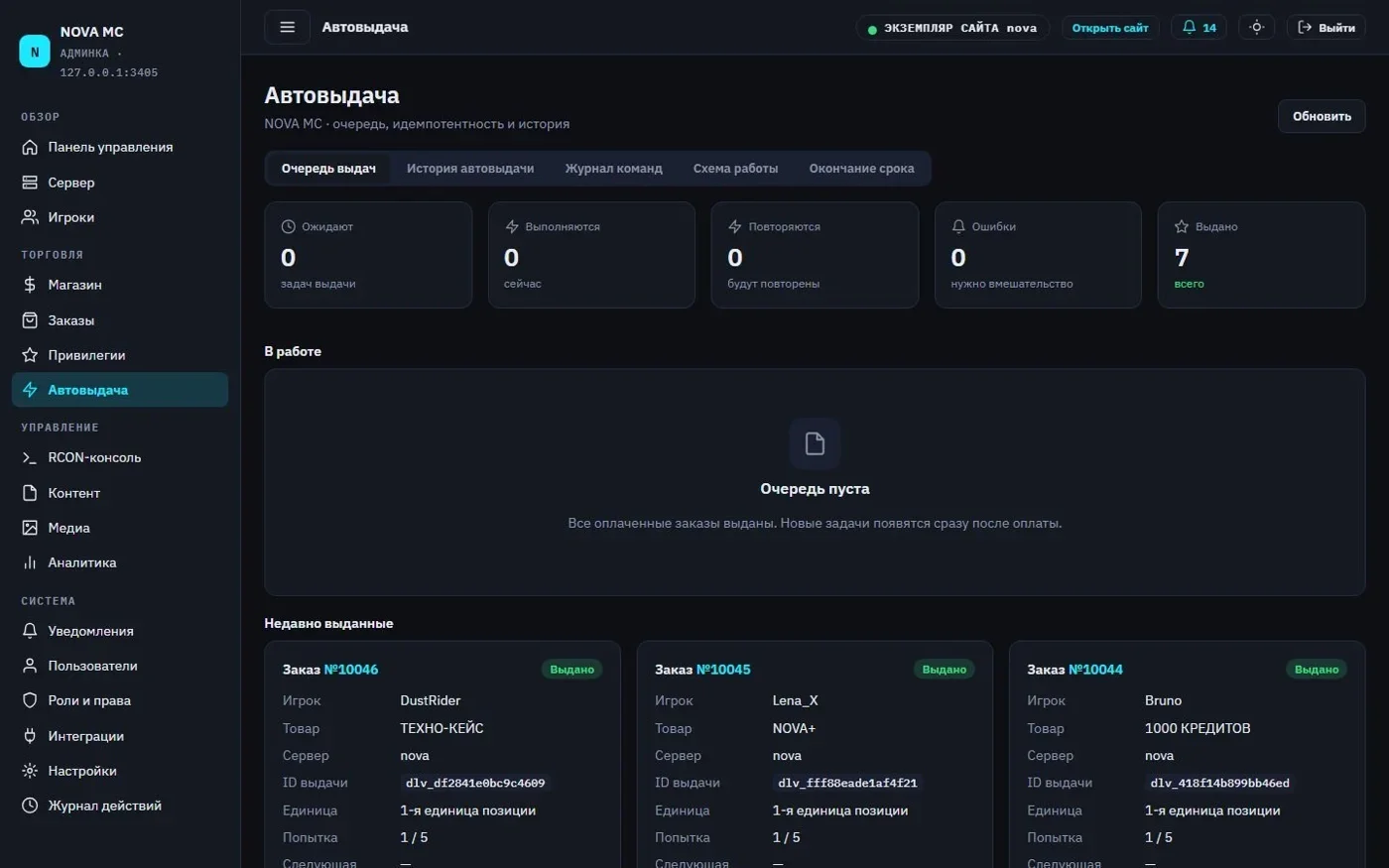This screenshot has height=868, width=1389.
Task: Click the RCON-консоль terminal icon in the sidebar
Action: click(x=30, y=457)
